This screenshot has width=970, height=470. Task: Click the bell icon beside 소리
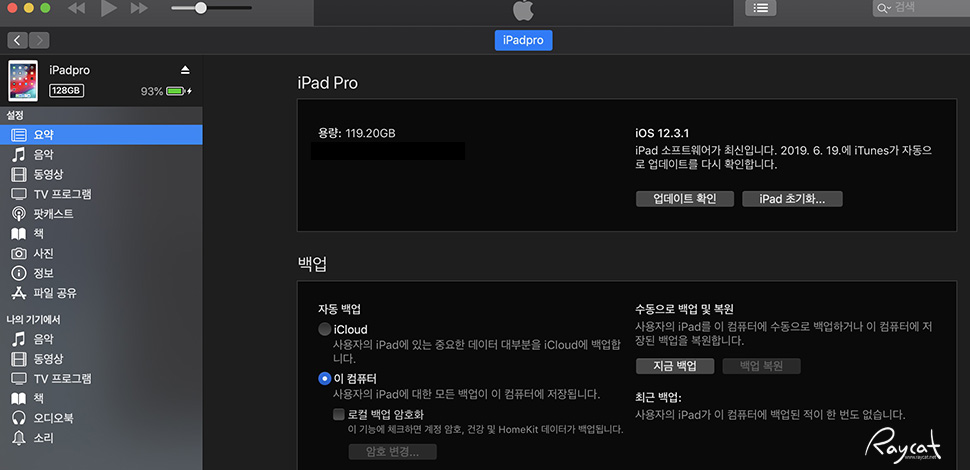click(x=19, y=438)
